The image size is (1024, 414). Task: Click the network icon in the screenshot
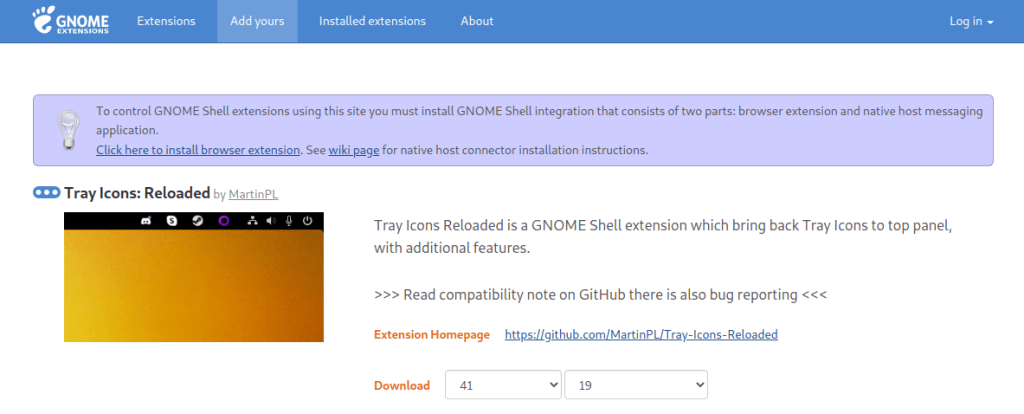click(253, 221)
